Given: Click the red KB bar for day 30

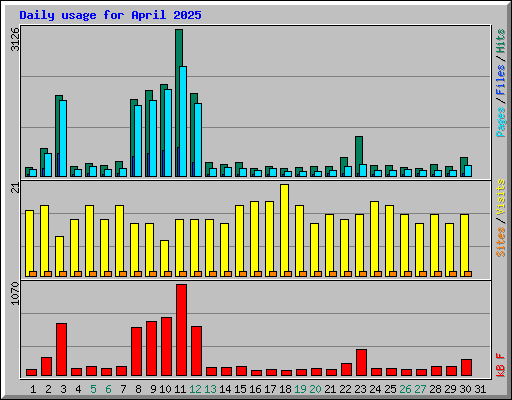Looking at the screenshot, I should tap(466, 367).
